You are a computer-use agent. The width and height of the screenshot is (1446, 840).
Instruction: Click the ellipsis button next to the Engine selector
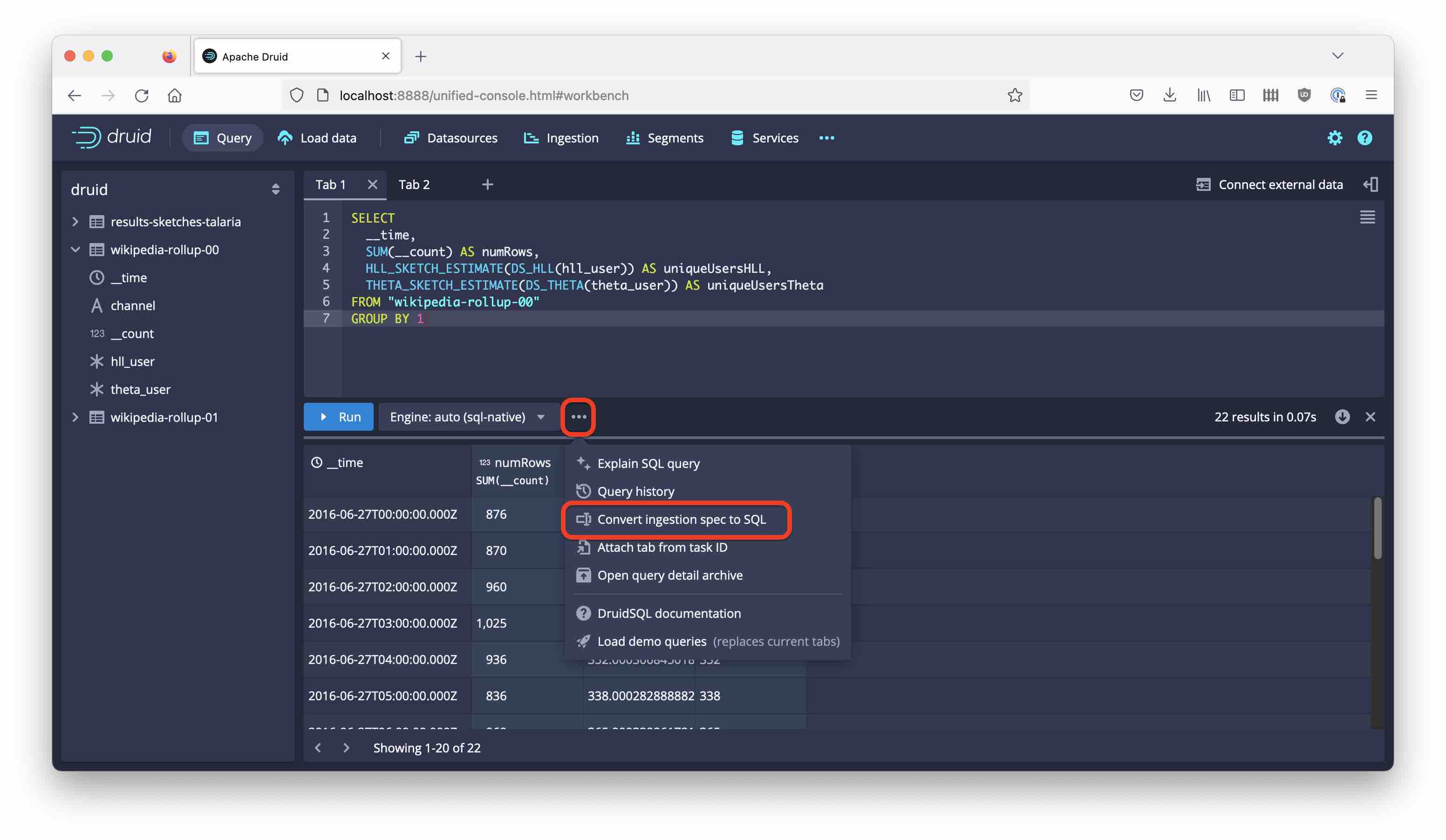[579, 417]
